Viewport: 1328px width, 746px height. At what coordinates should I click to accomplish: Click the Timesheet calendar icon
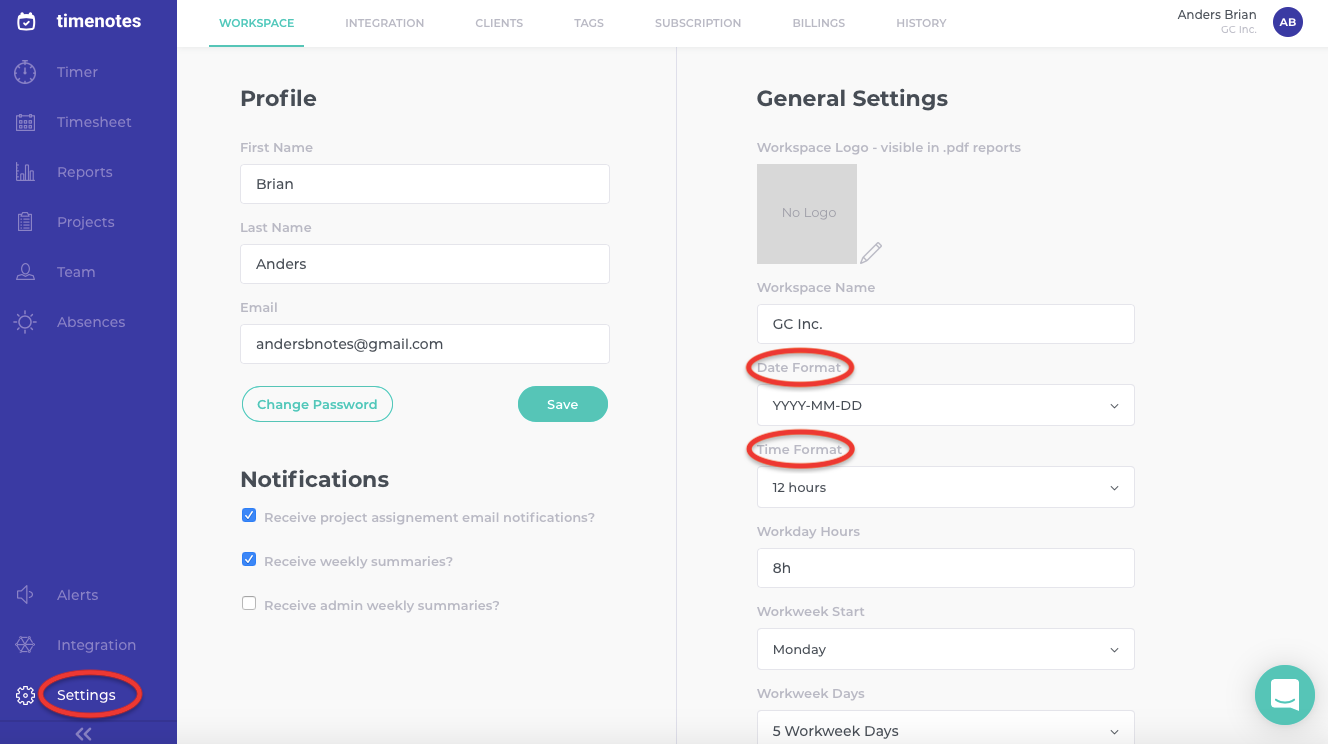[x=25, y=122]
